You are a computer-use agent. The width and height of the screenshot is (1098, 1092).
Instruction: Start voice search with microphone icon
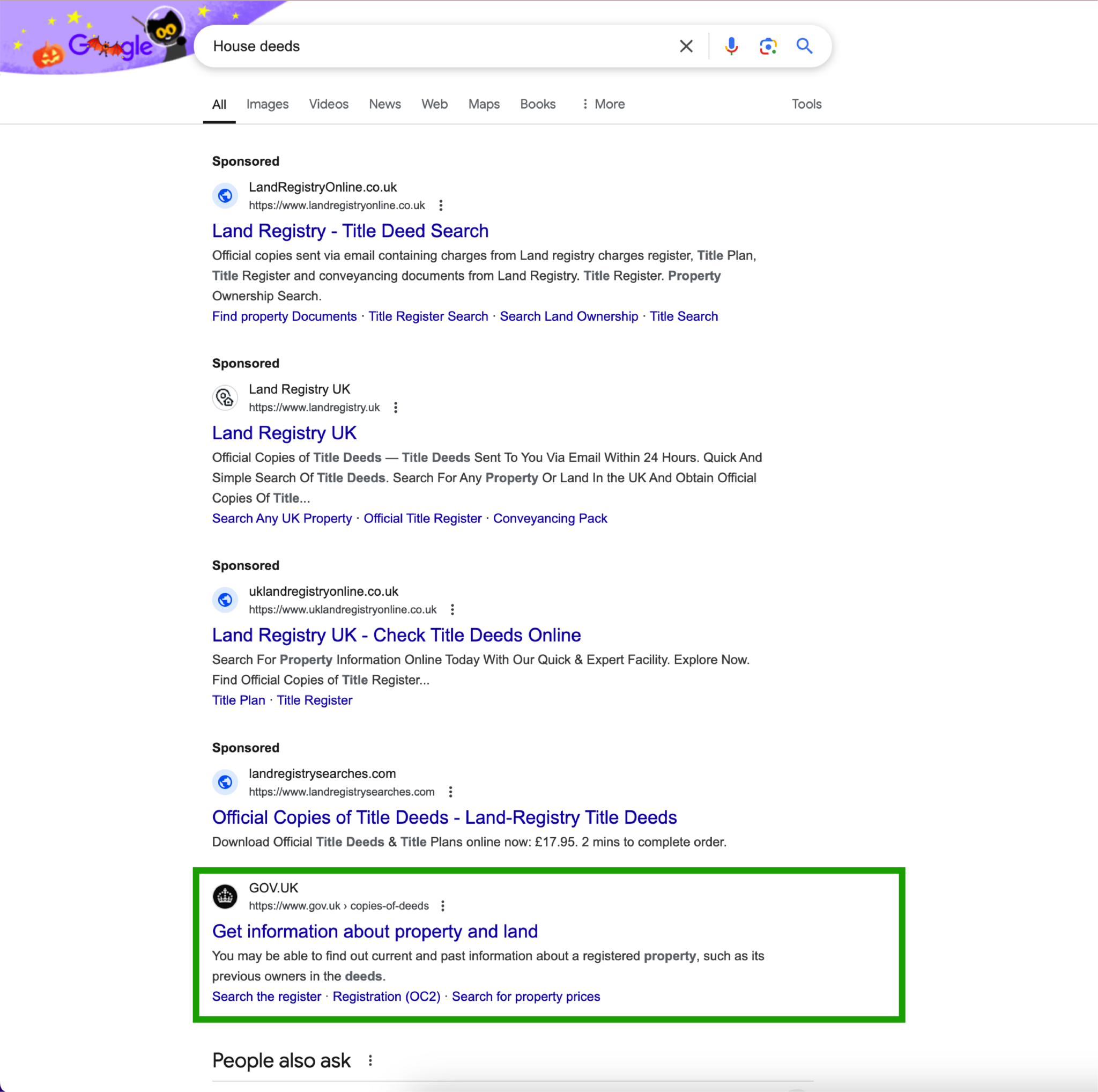pos(731,46)
